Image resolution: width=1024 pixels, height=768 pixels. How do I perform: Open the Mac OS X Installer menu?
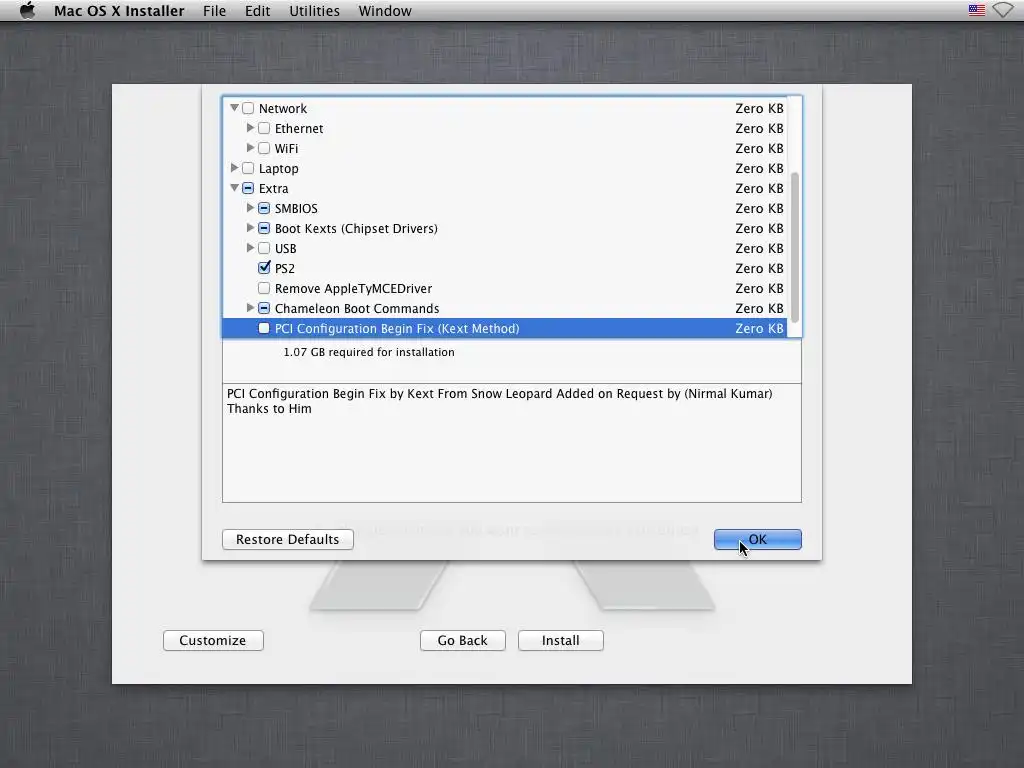(119, 11)
